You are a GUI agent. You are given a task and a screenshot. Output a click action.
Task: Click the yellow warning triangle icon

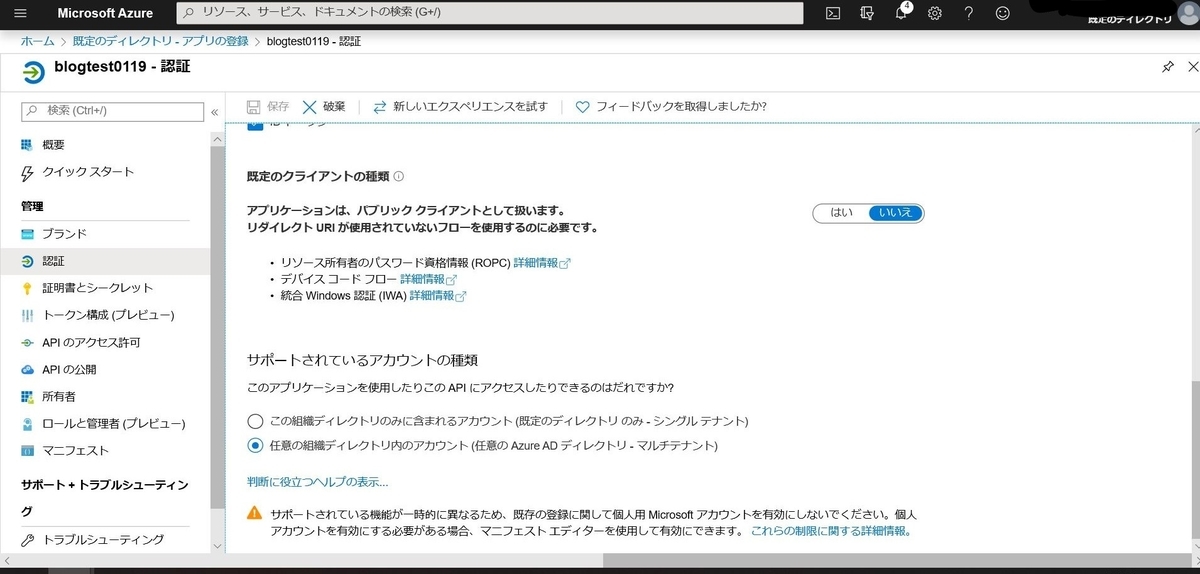pos(255,514)
